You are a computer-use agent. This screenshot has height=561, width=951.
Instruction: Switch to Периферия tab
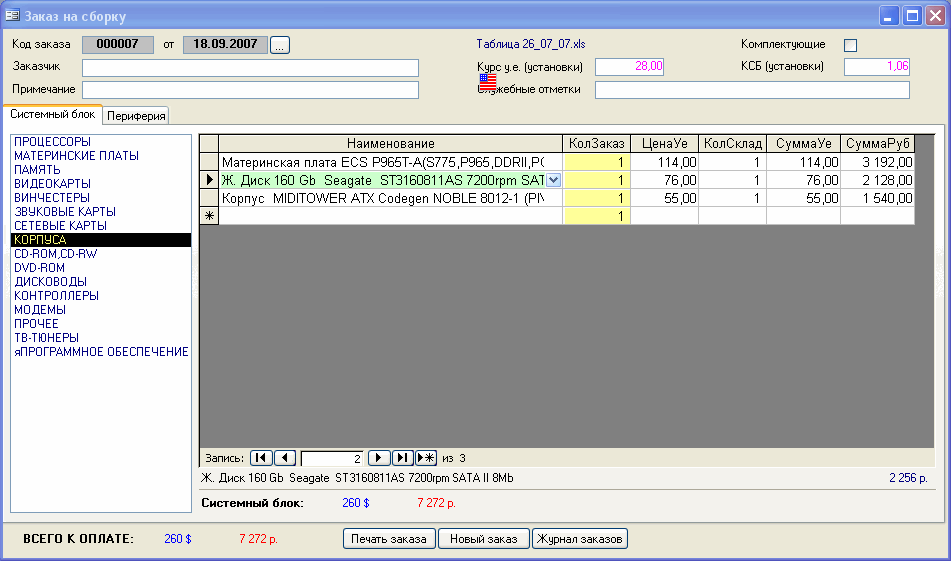point(136,116)
